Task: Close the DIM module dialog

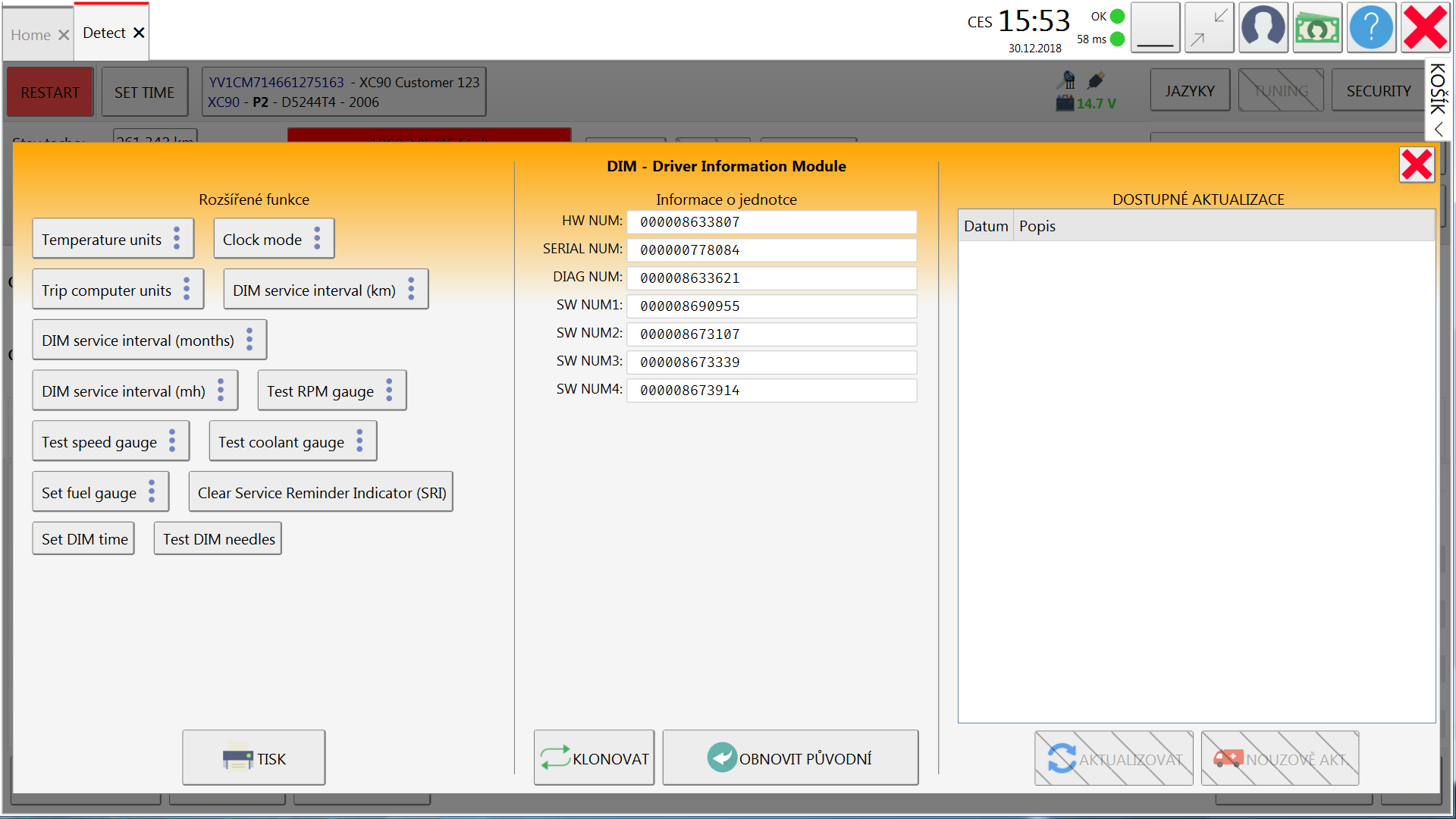Action: [x=1416, y=165]
